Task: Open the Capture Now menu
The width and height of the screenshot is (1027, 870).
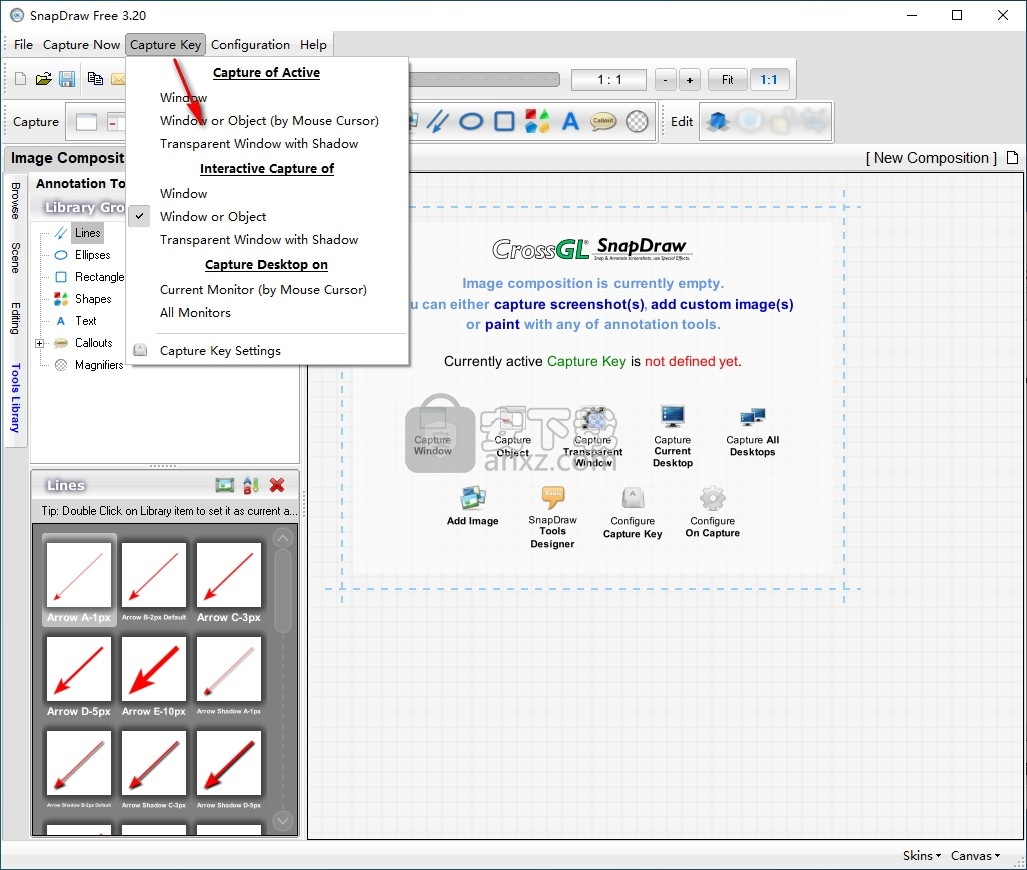Action: 81,45
